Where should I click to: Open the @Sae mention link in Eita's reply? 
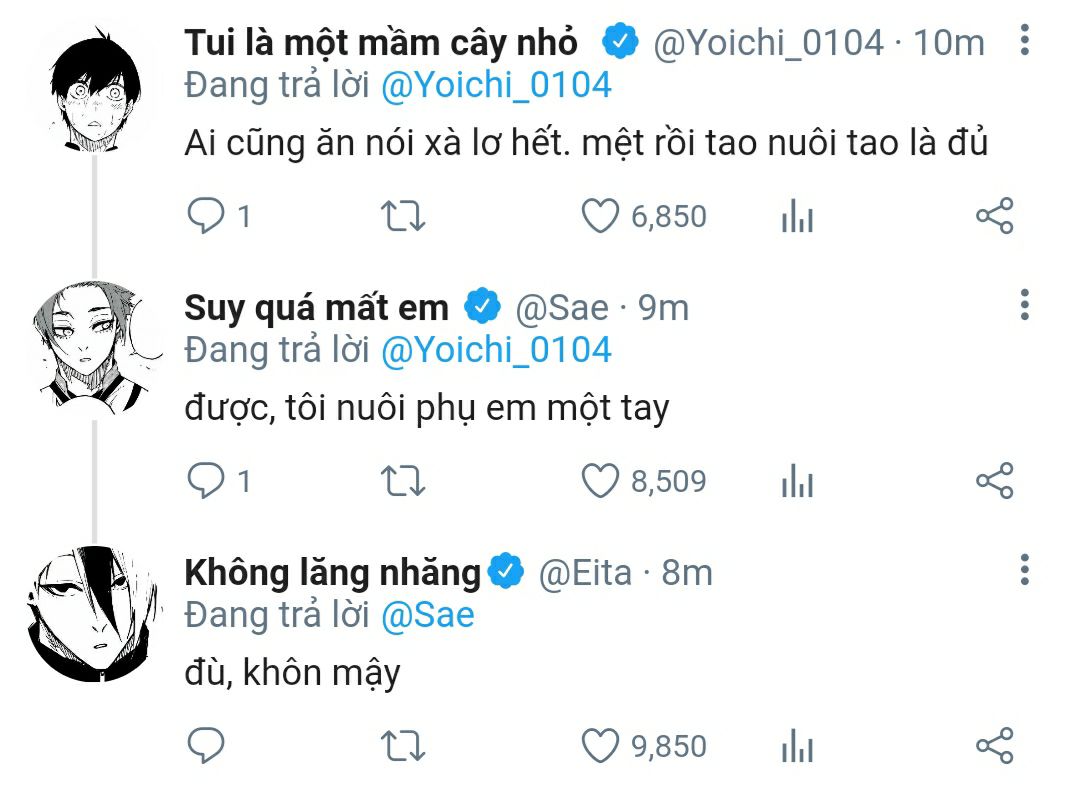tap(427, 614)
